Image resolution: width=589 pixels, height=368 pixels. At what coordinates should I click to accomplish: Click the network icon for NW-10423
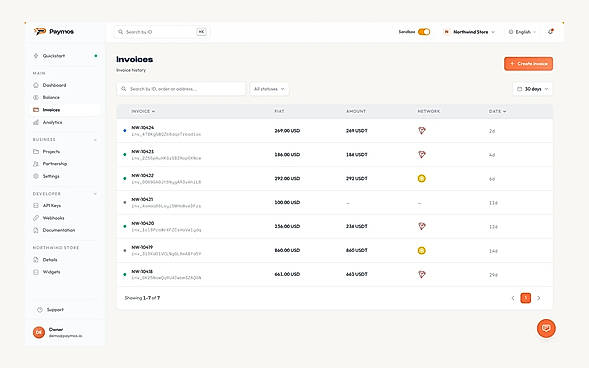pyautogui.click(x=421, y=154)
